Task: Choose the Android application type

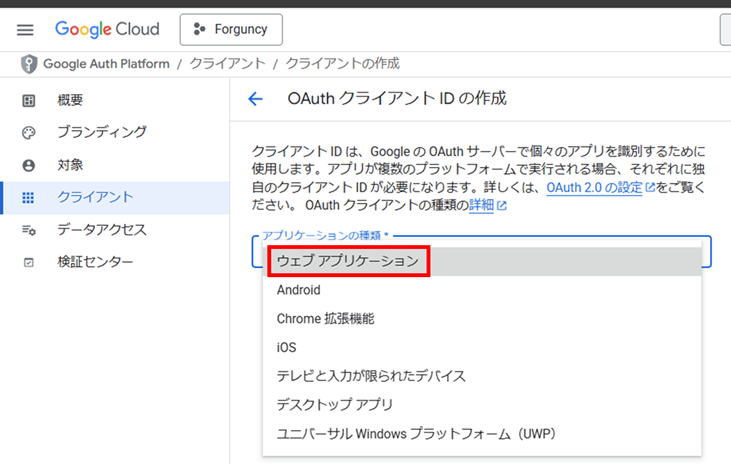Action: point(482,290)
